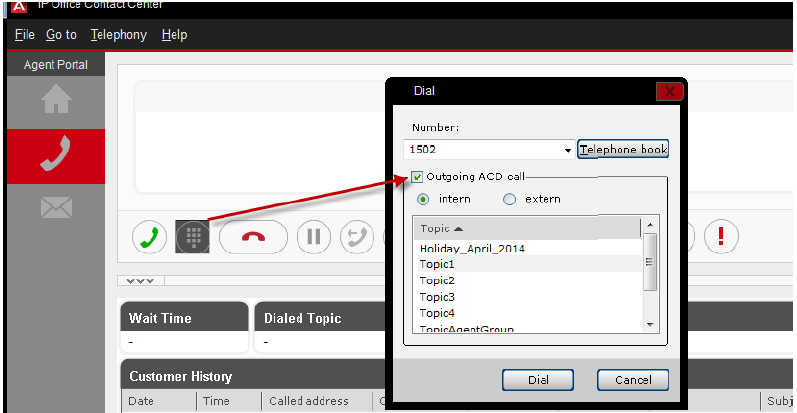Sort list by Topic column header

[x=527, y=229]
